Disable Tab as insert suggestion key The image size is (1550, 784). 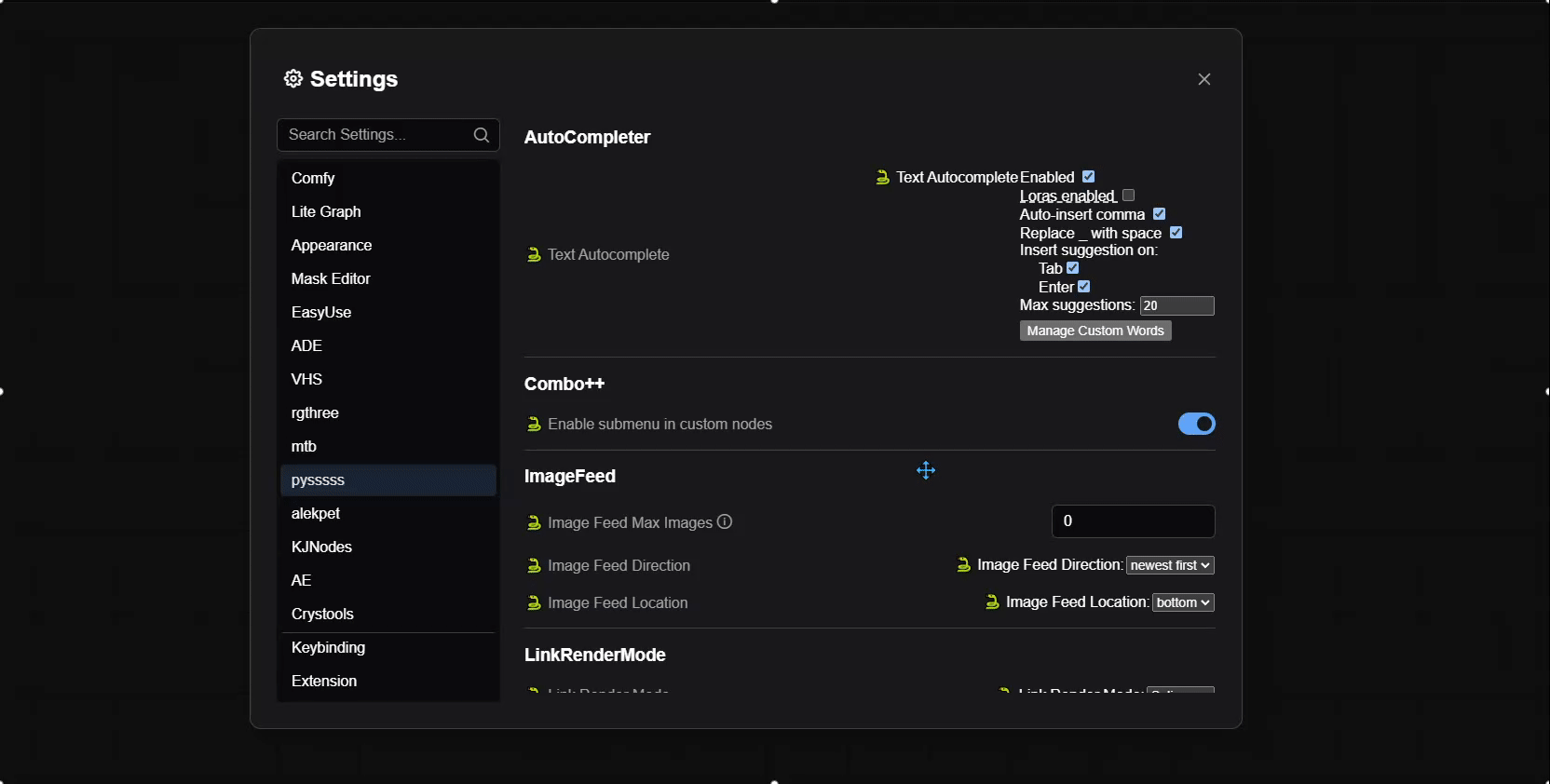coord(1073,268)
